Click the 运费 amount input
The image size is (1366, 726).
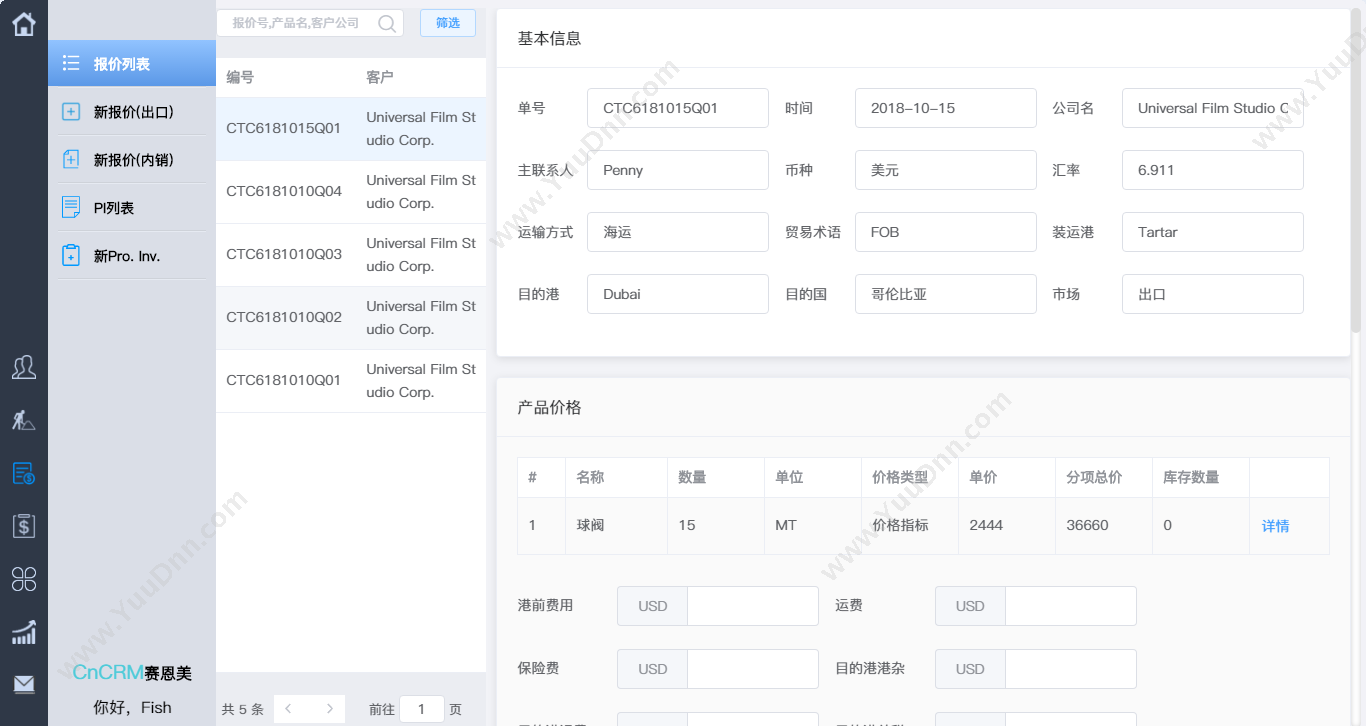pyautogui.click(x=1071, y=606)
